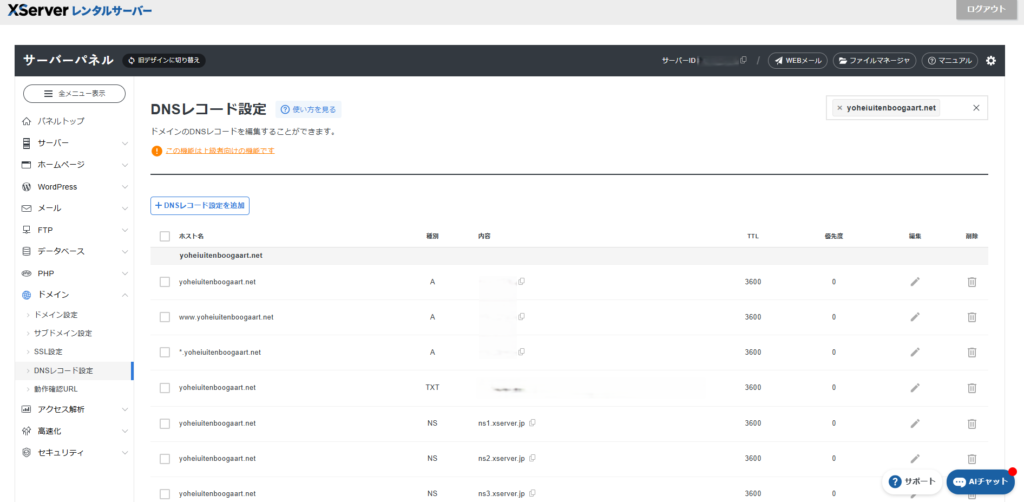1024x502 pixels.
Task: Select the TXT record row checkbox
Action: pyautogui.click(x=165, y=388)
